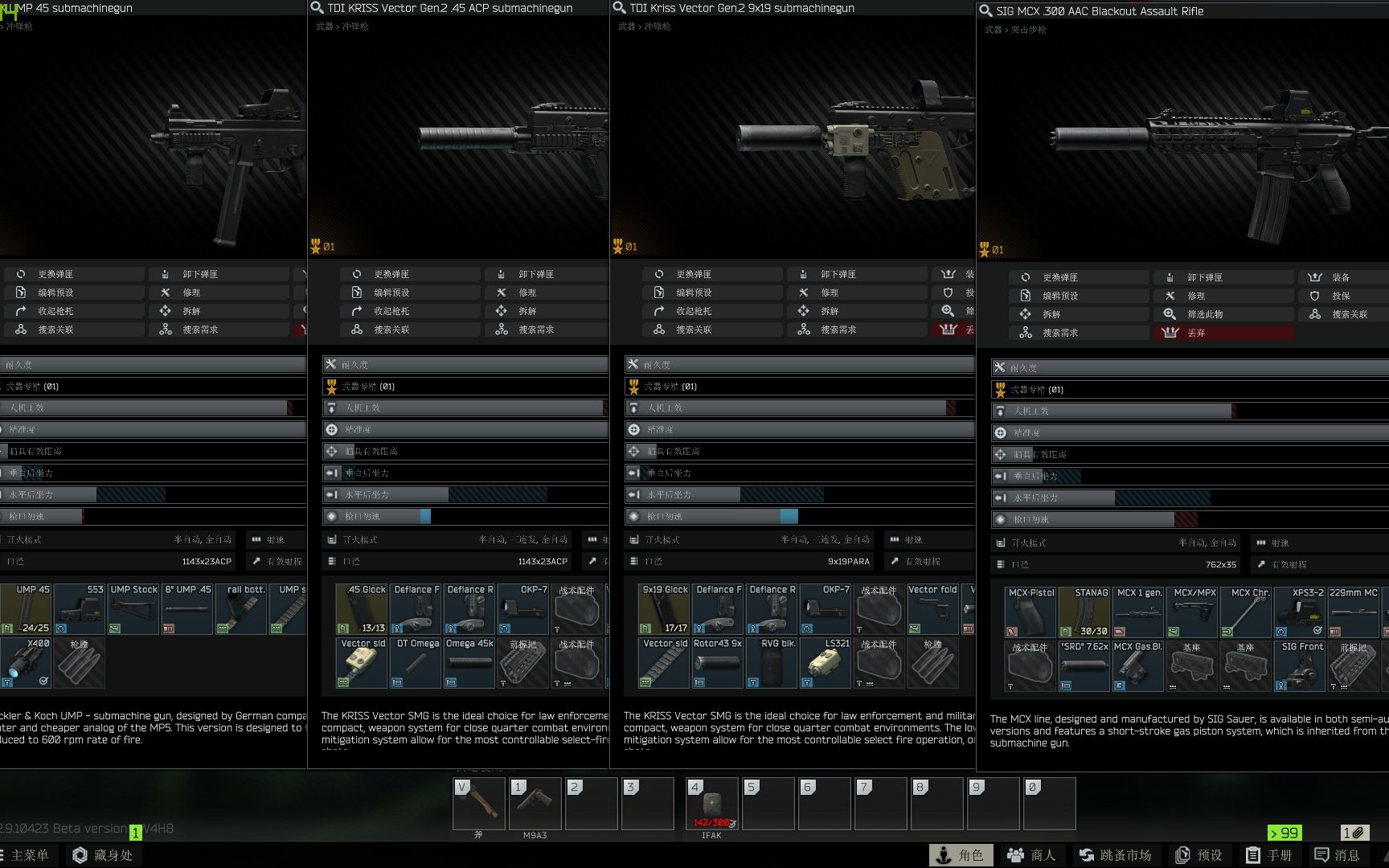Pick the Vector fold stock slot
This screenshot has height=868, width=1389.
click(x=933, y=608)
